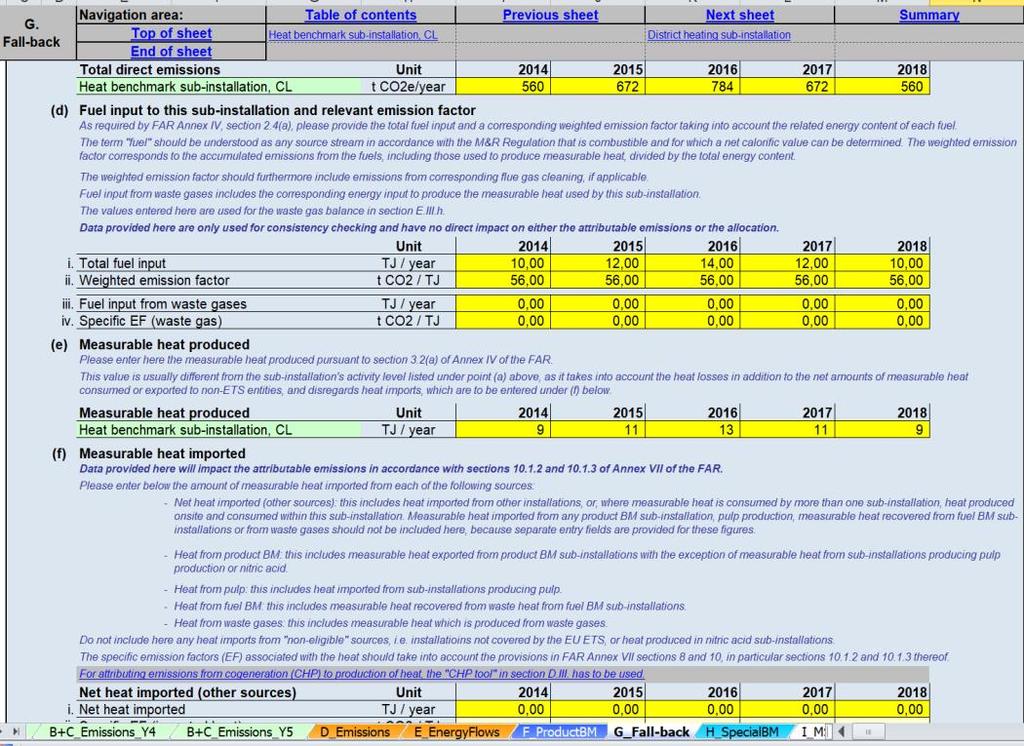Image resolution: width=1024 pixels, height=746 pixels.
Task: Select the 2018 Weighted emission factor cell
Action: point(882,280)
